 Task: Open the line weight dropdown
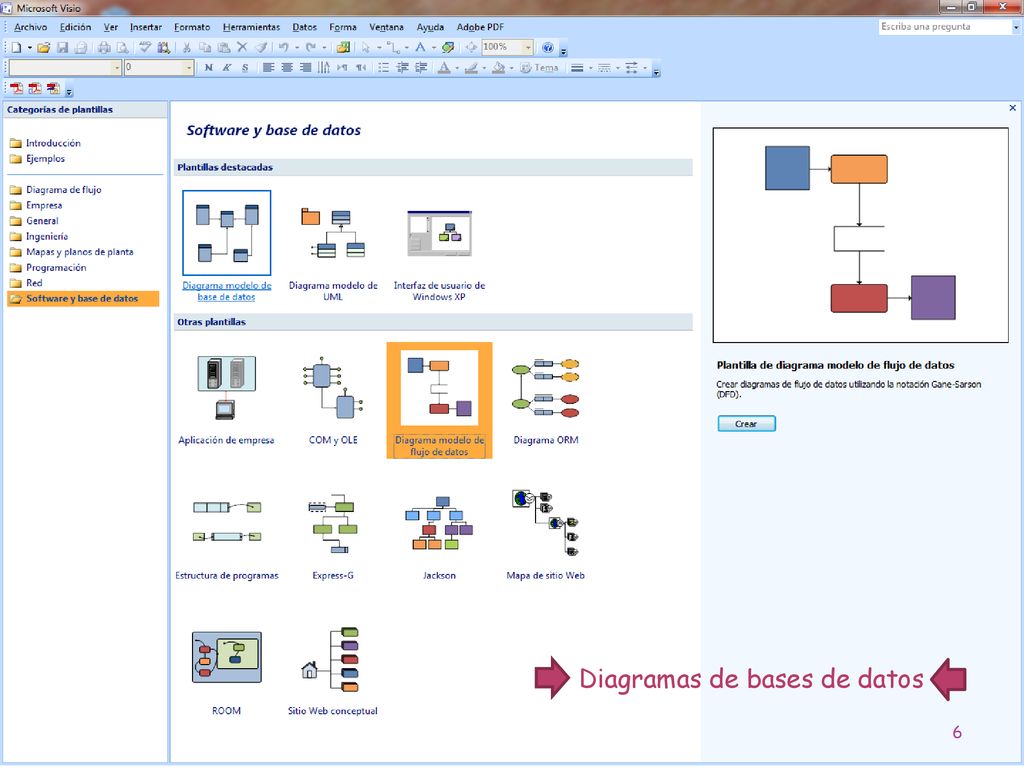pos(581,67)
